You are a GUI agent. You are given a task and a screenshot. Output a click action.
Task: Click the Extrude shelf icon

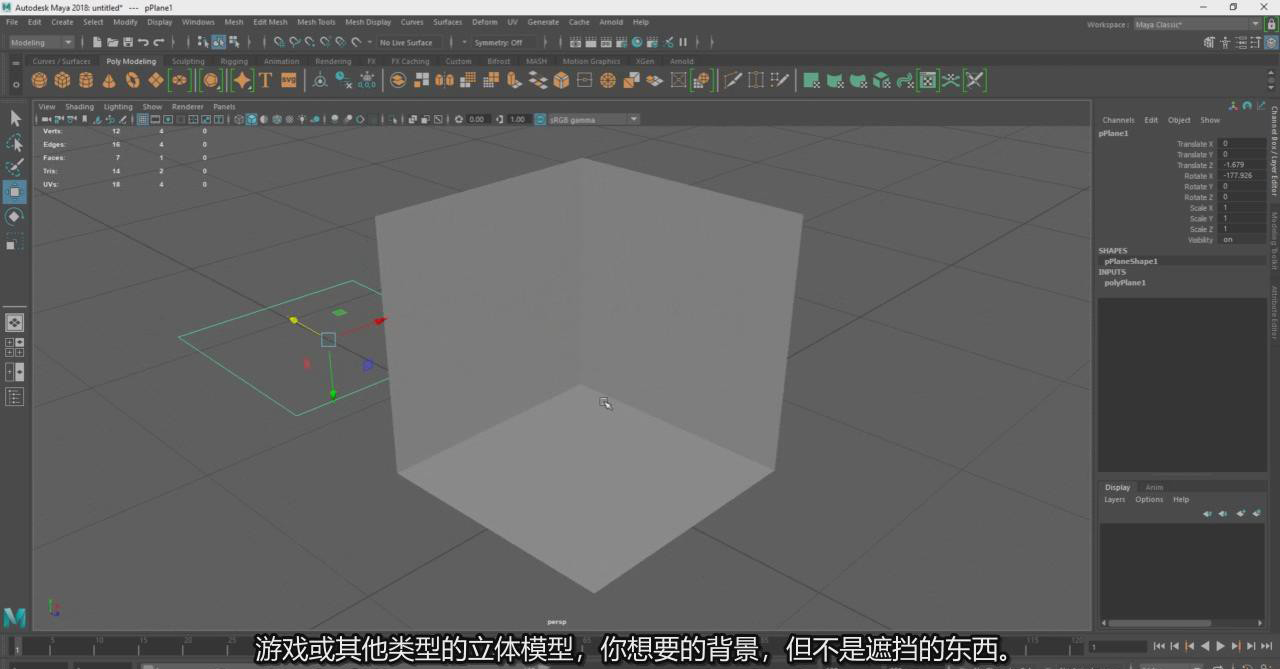514,80
